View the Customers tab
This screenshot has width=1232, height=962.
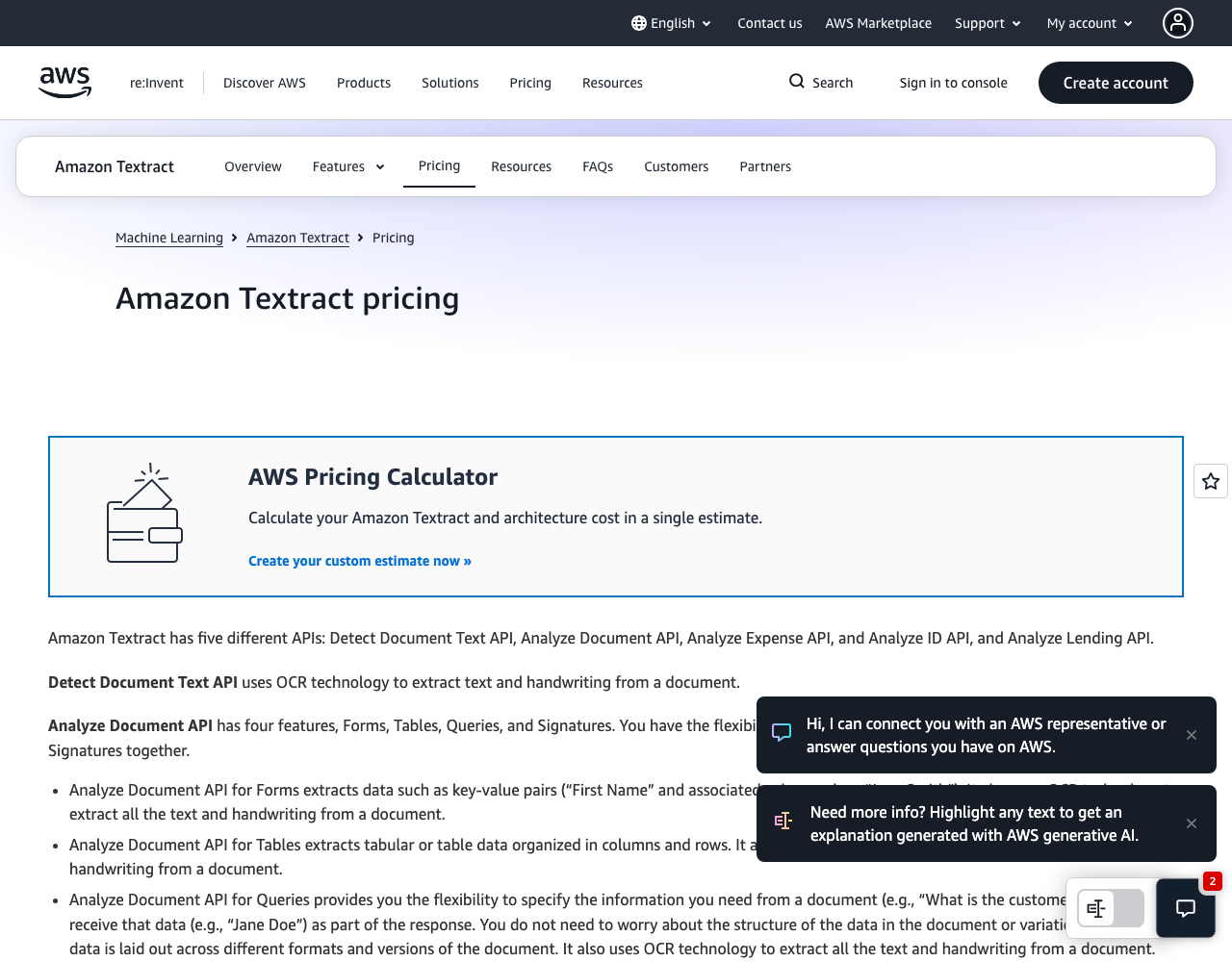pyautogui.click(x=677, y=166)
